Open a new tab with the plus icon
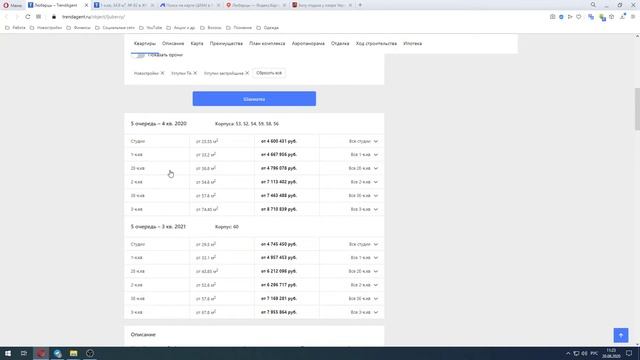Image resolution: width=640 pixels, height=360 pixels. (x=360, y=5)
